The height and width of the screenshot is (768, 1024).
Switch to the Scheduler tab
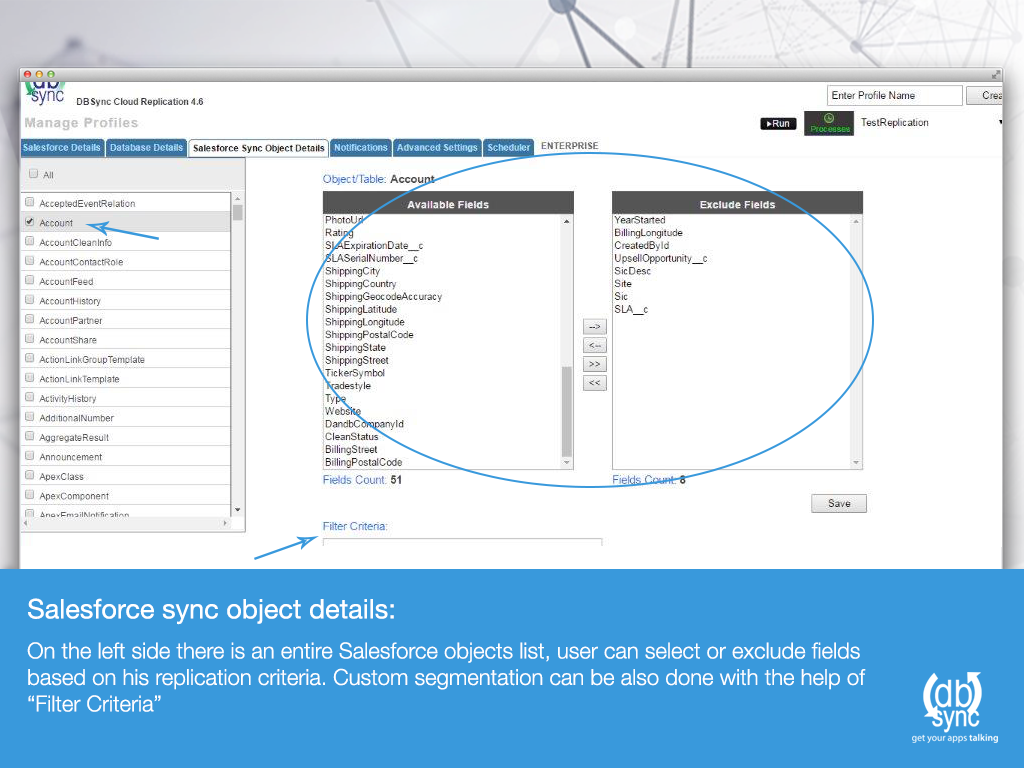click(x=508, y=147)
